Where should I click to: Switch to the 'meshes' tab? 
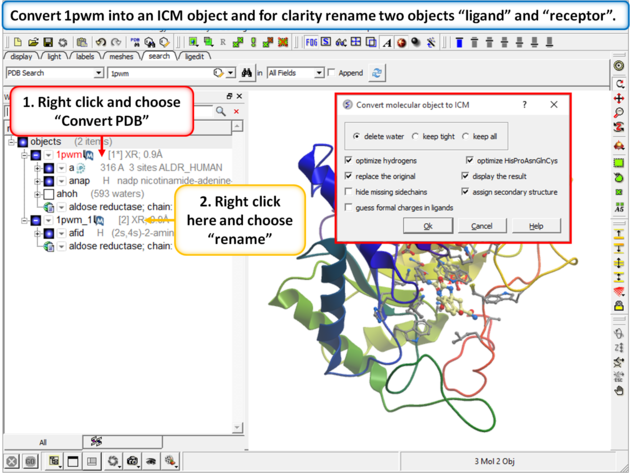(x=121, y=57)
